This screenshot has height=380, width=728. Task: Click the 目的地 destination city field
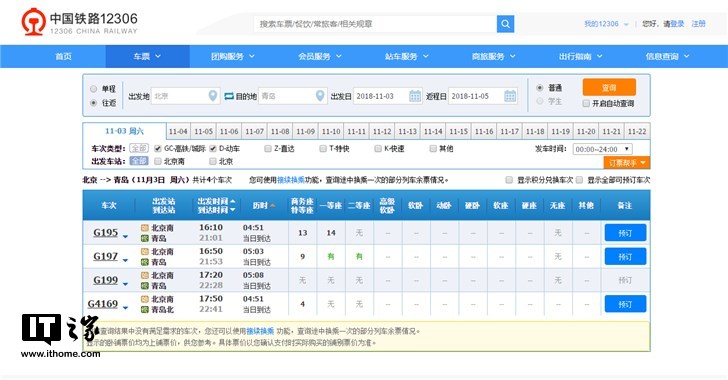(x=292, y=96)
